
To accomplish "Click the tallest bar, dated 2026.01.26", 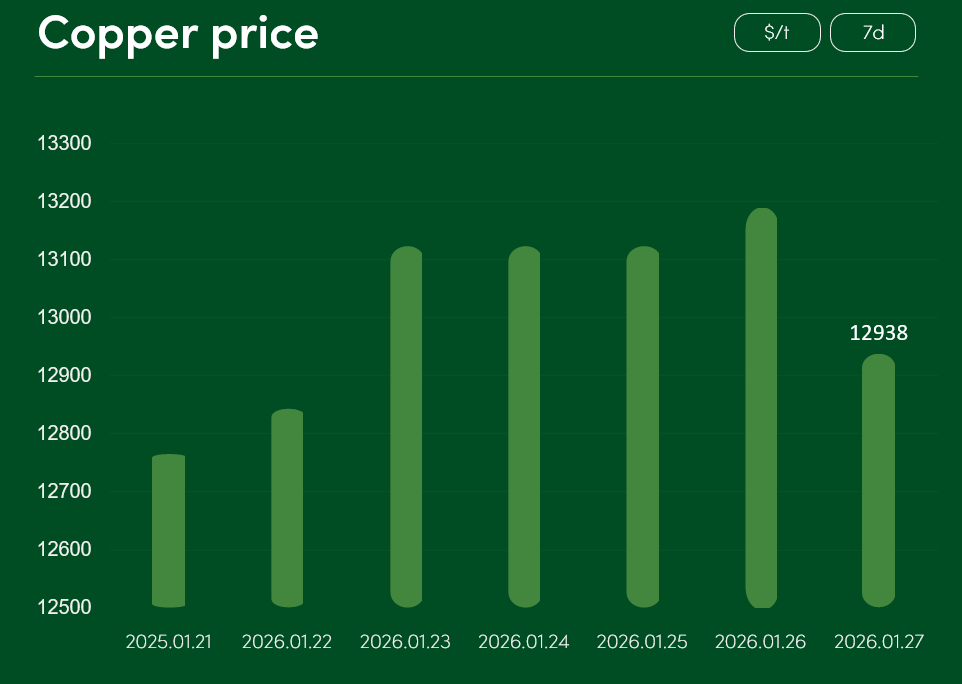I will (761, 408).
